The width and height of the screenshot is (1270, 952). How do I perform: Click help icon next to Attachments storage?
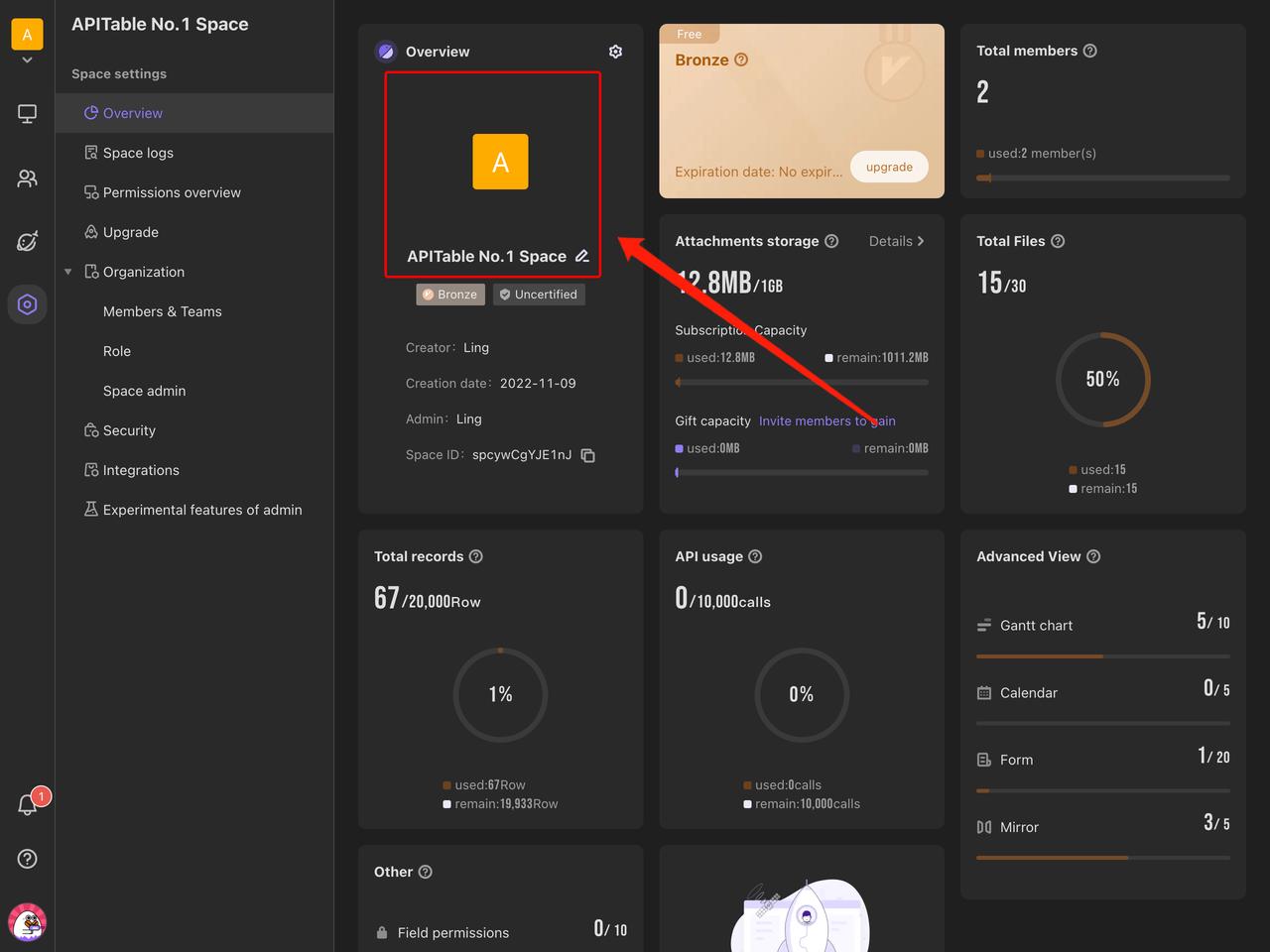[831, 241]
